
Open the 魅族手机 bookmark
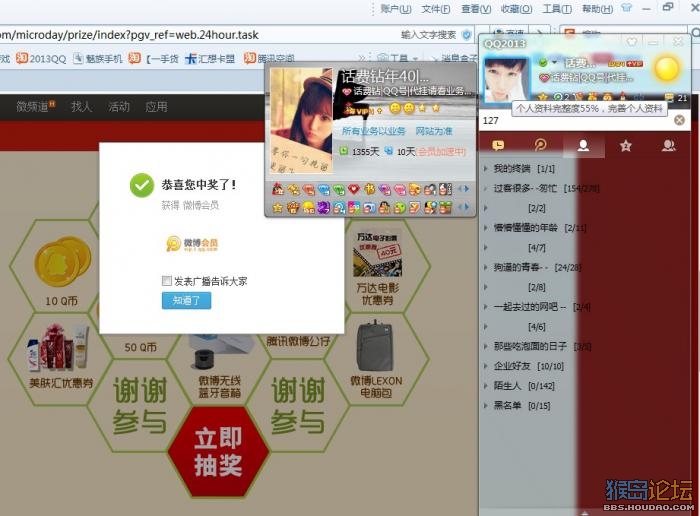98,58
